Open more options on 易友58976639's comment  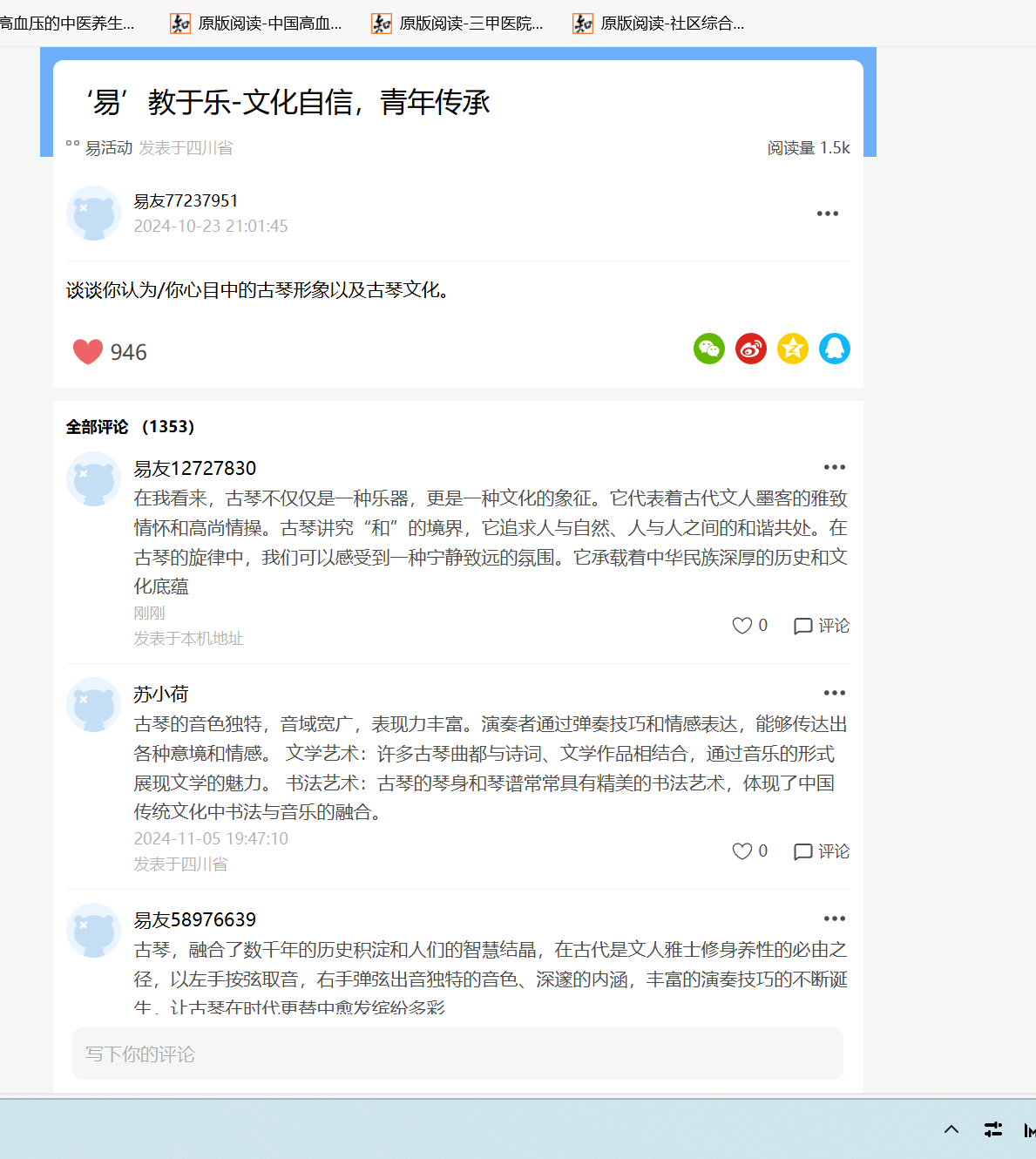click(x=835, y=918)
